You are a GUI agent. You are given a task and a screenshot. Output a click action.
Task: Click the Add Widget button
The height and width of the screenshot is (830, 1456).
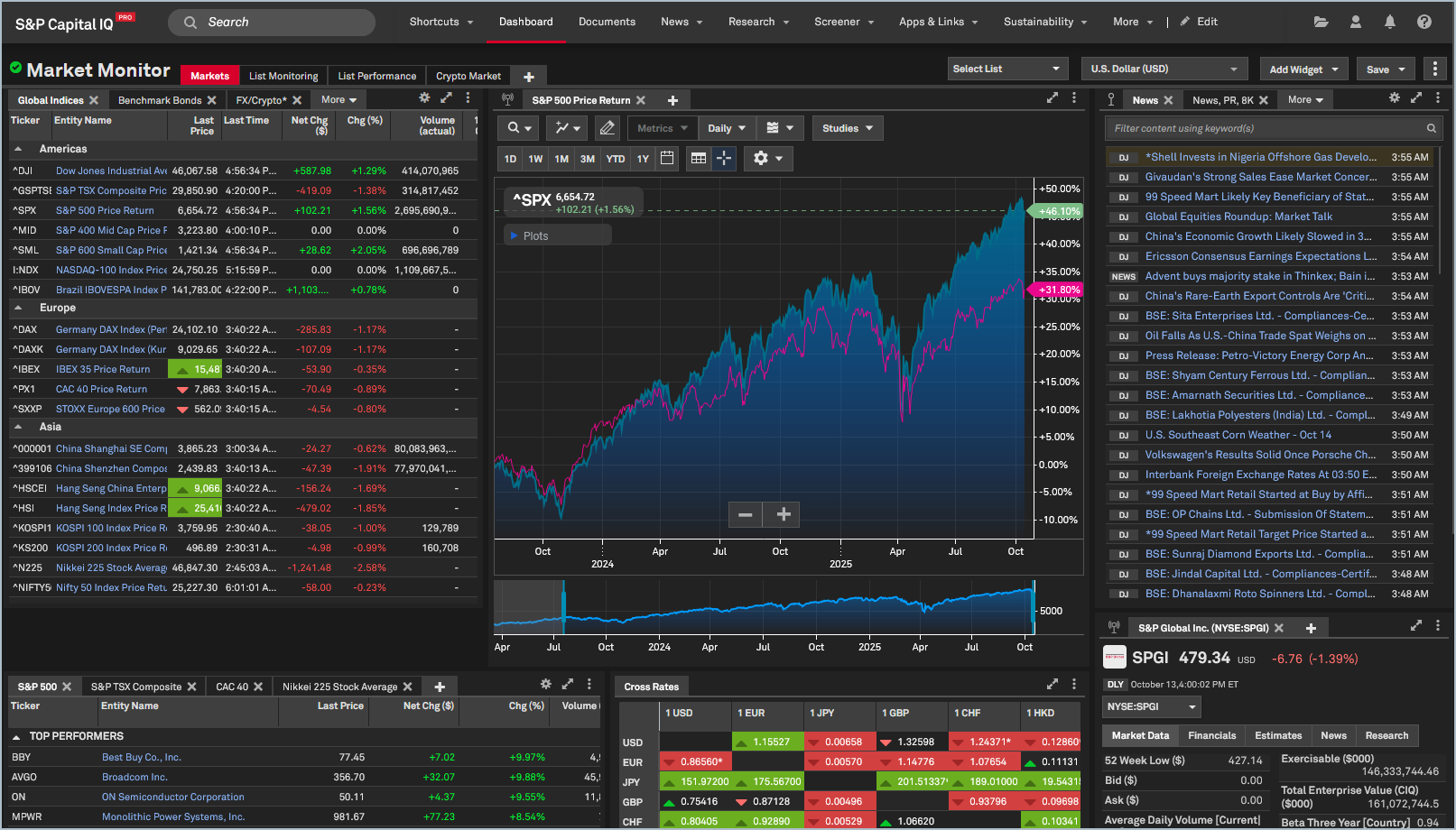tap(1303, 69)
